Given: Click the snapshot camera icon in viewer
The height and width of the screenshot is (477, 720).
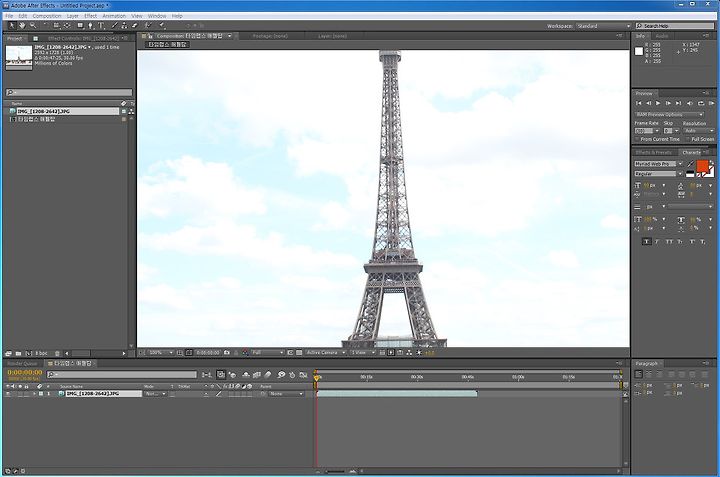Looking at the screenshot, I should (227, 353).
